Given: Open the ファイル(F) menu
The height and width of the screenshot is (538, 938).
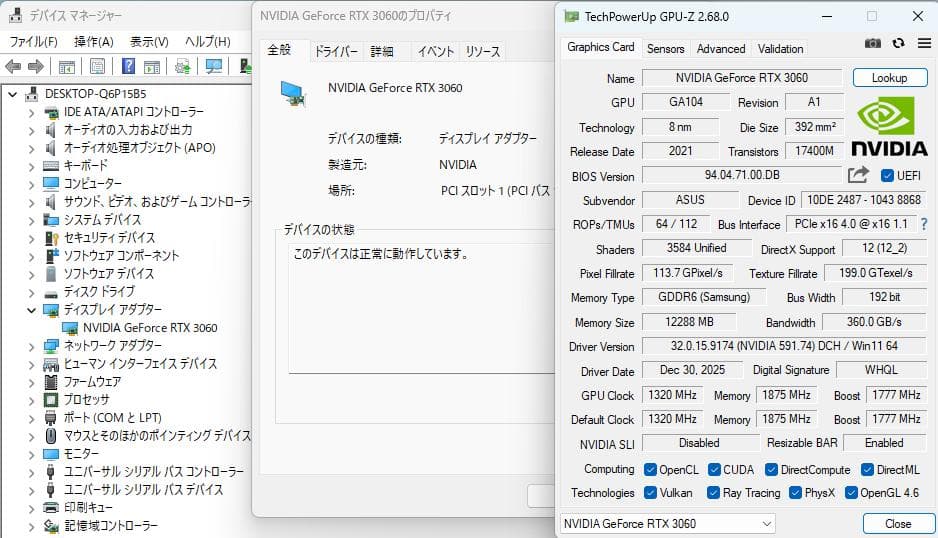Looking at the screenshot, I should point(34,41).
